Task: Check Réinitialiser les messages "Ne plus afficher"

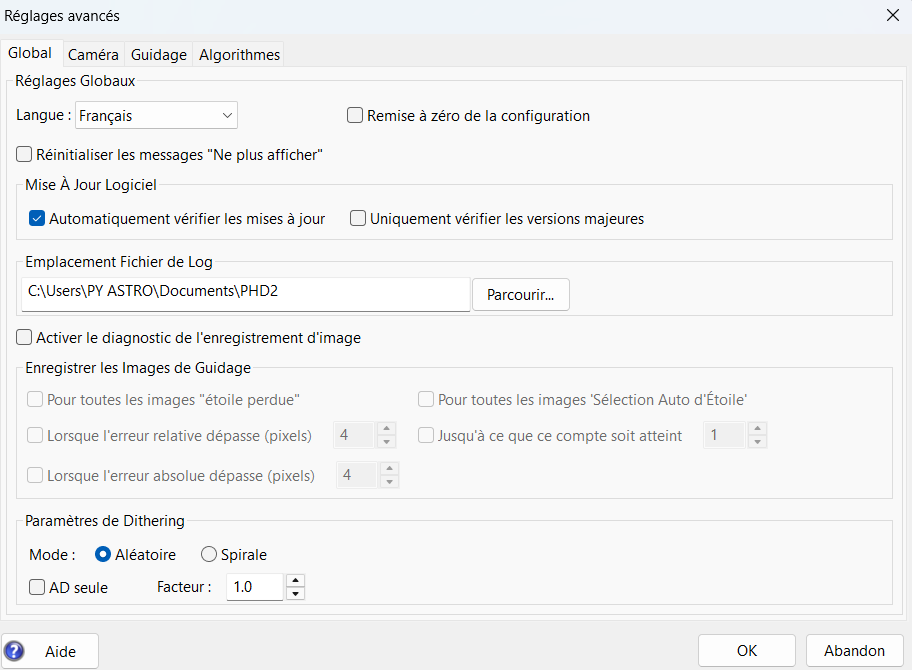Action: pyautogui.click(x=25, y=155)
